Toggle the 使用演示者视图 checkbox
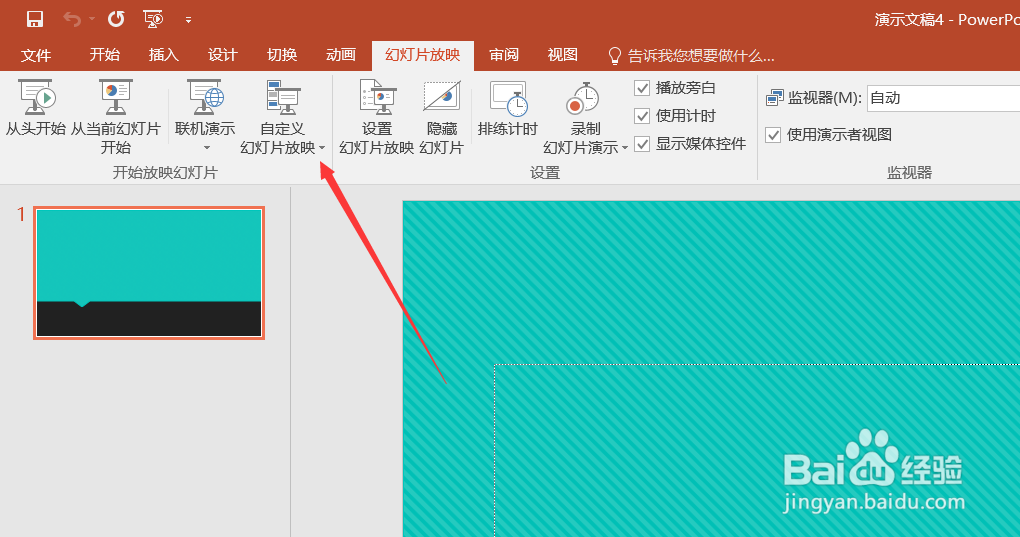 (x=773, y=135)
